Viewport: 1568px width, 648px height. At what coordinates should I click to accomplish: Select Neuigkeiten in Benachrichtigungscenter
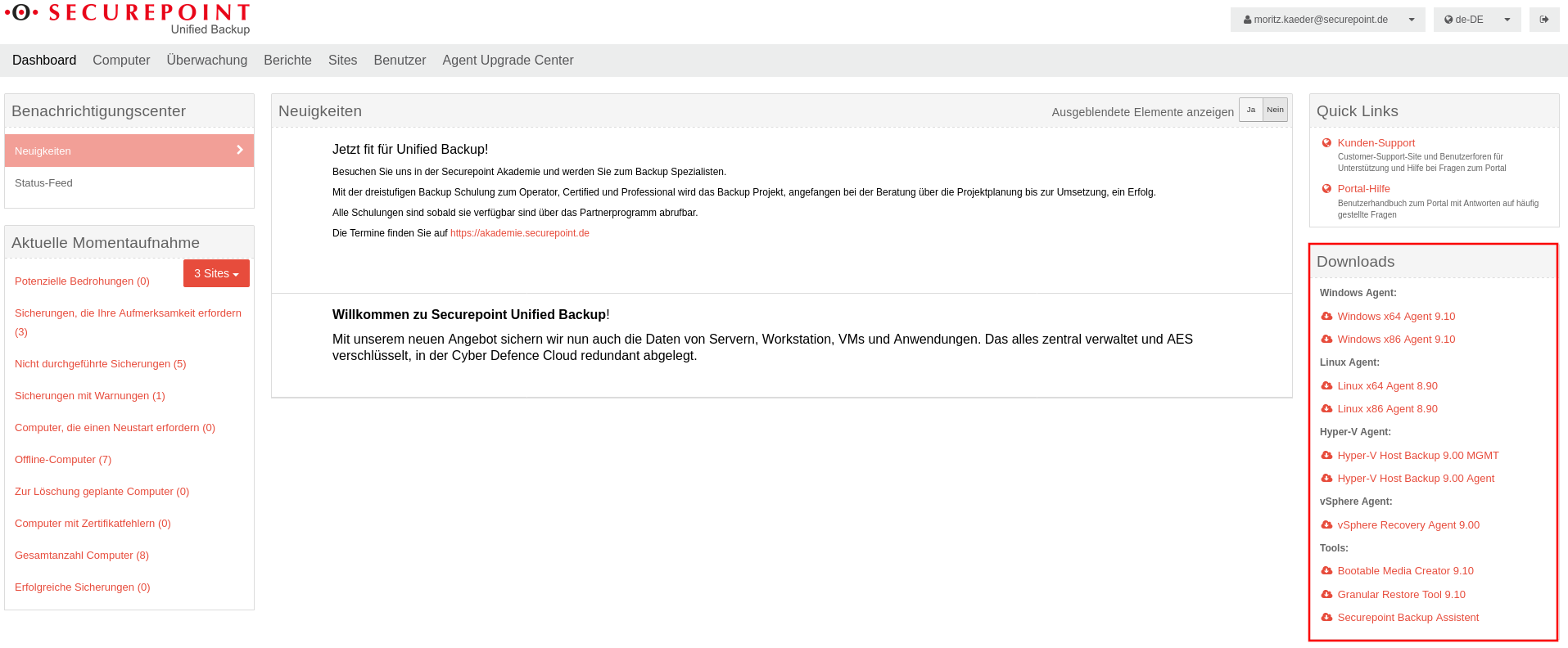129,151
